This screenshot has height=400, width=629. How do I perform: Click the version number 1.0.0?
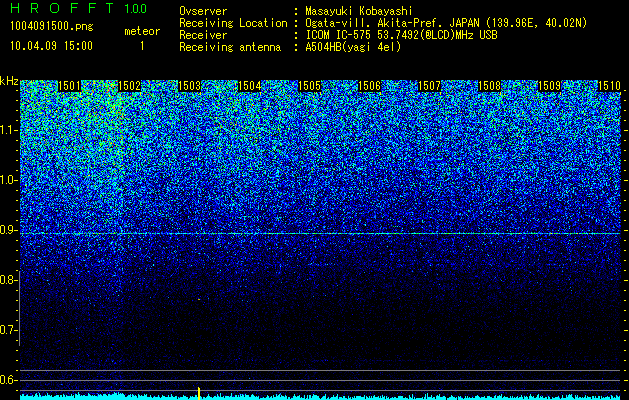(x=136, y=9)
